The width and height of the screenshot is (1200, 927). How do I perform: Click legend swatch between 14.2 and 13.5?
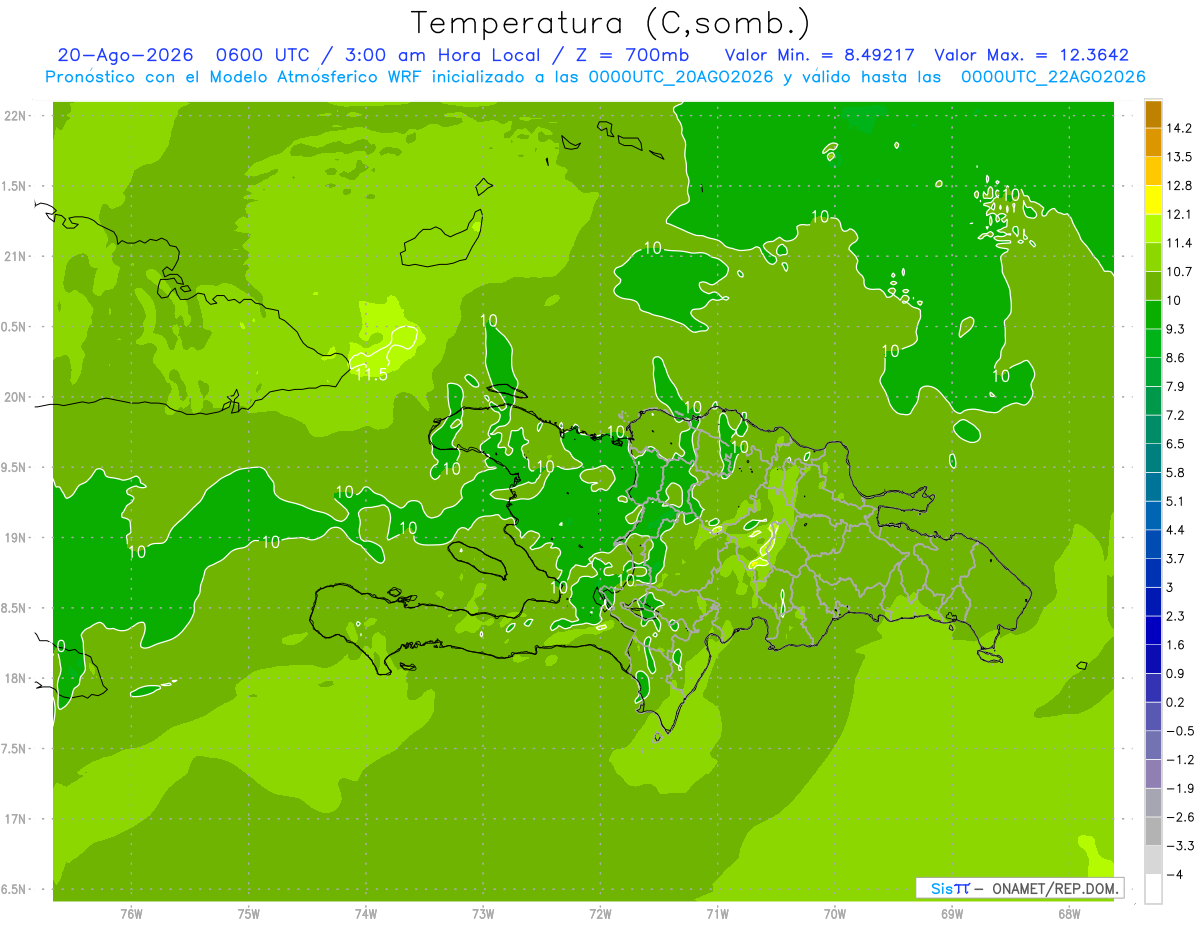1153,142
